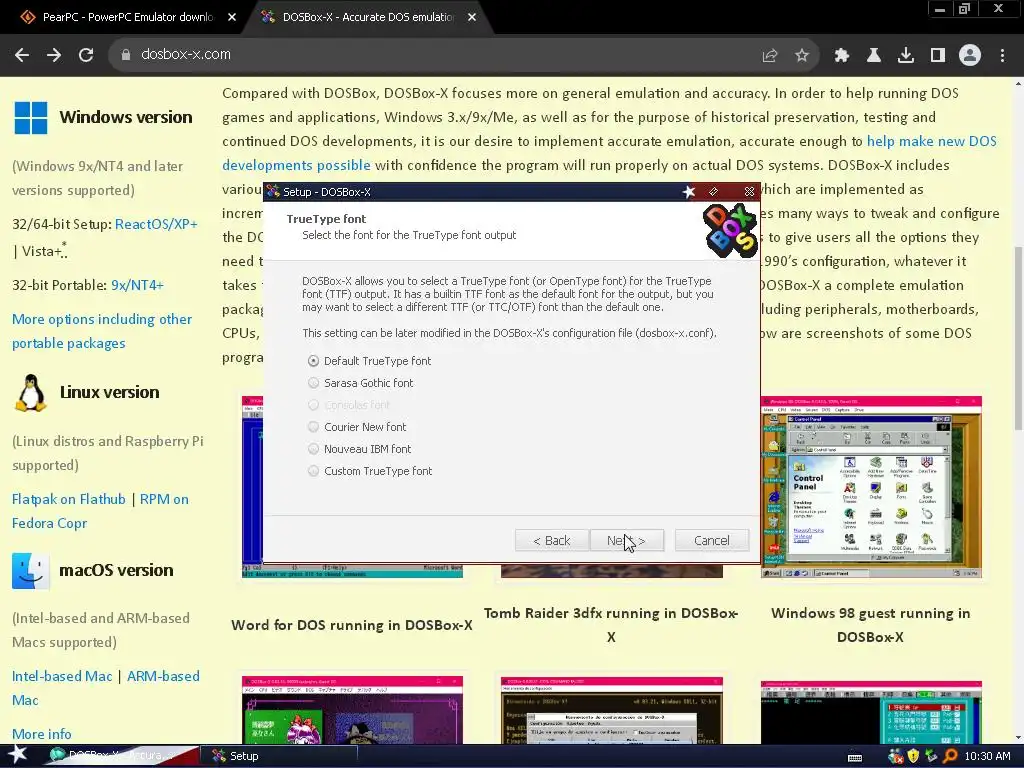Select Default TrueType font option

(x=369, y=361)
